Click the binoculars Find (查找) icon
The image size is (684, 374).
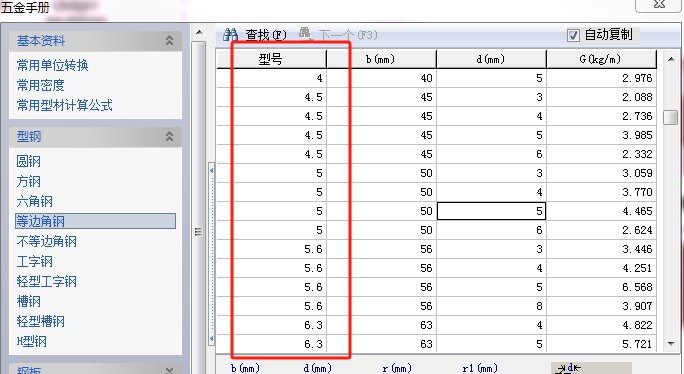tap(230, 34)
